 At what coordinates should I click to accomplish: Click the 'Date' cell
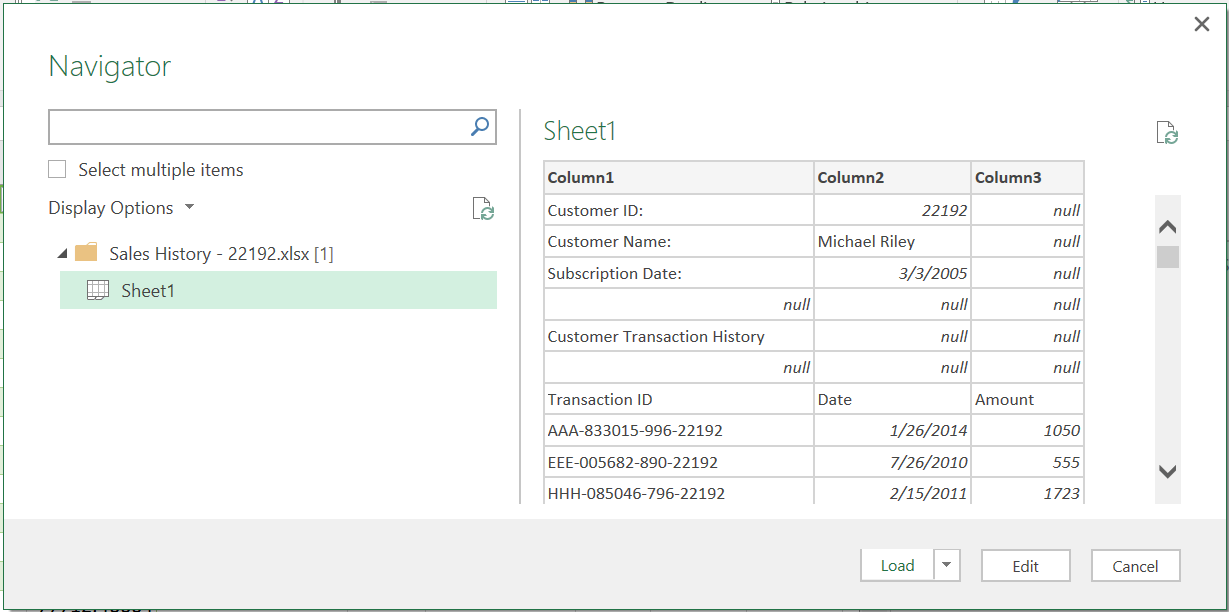892,399
